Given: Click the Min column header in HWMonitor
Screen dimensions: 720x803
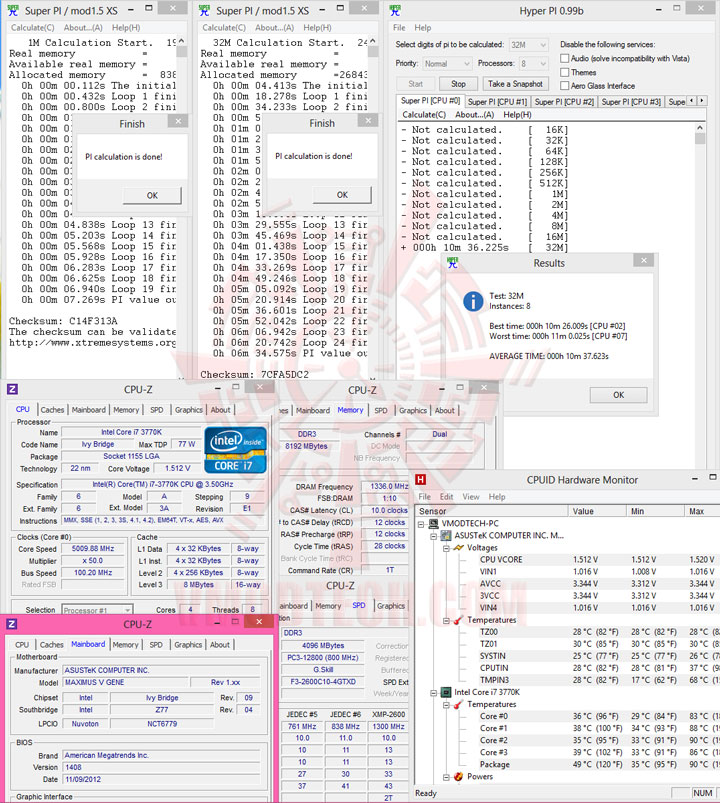Looking at the screenshot, I should coord(655,511).
